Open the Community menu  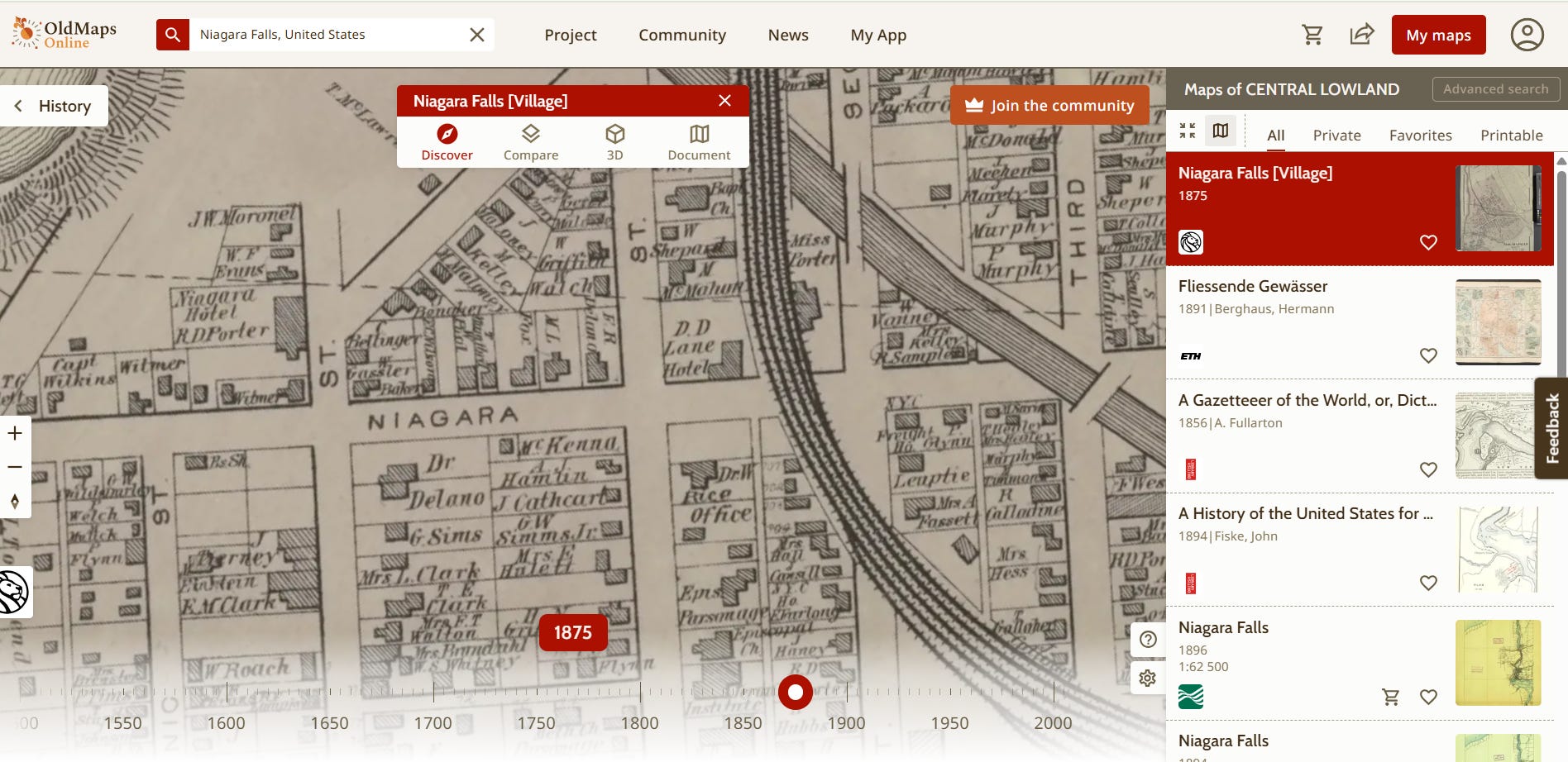[682, 35]
